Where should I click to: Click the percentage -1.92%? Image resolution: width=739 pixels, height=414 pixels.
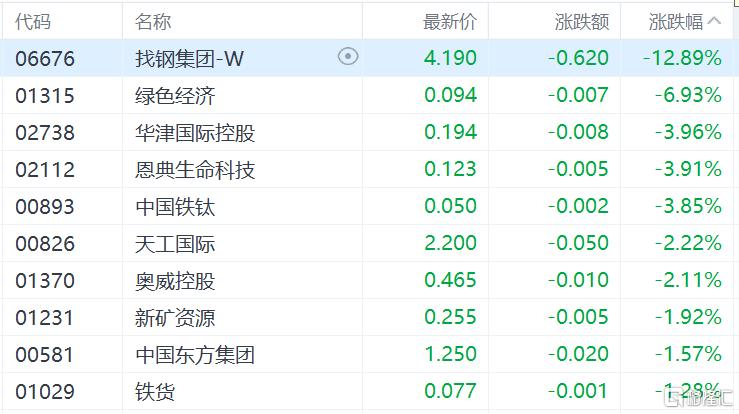(689, 317)
